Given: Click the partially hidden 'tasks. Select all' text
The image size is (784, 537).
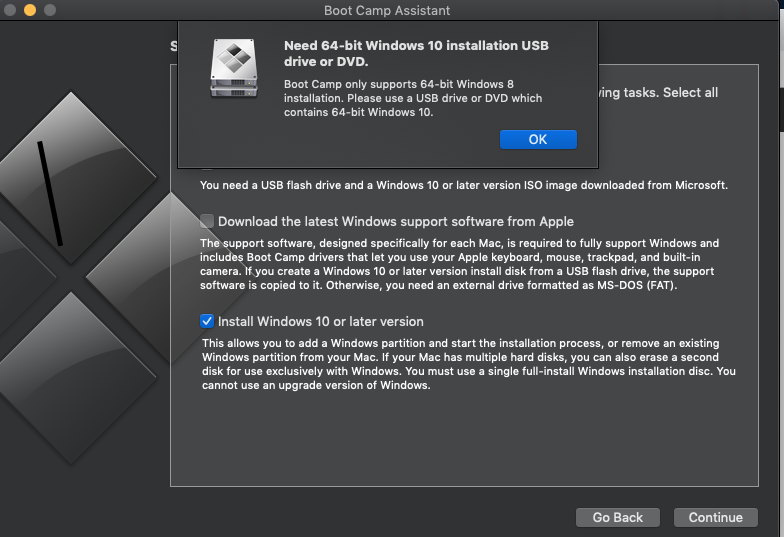Looking at the screenshot, I should point(658,92).
